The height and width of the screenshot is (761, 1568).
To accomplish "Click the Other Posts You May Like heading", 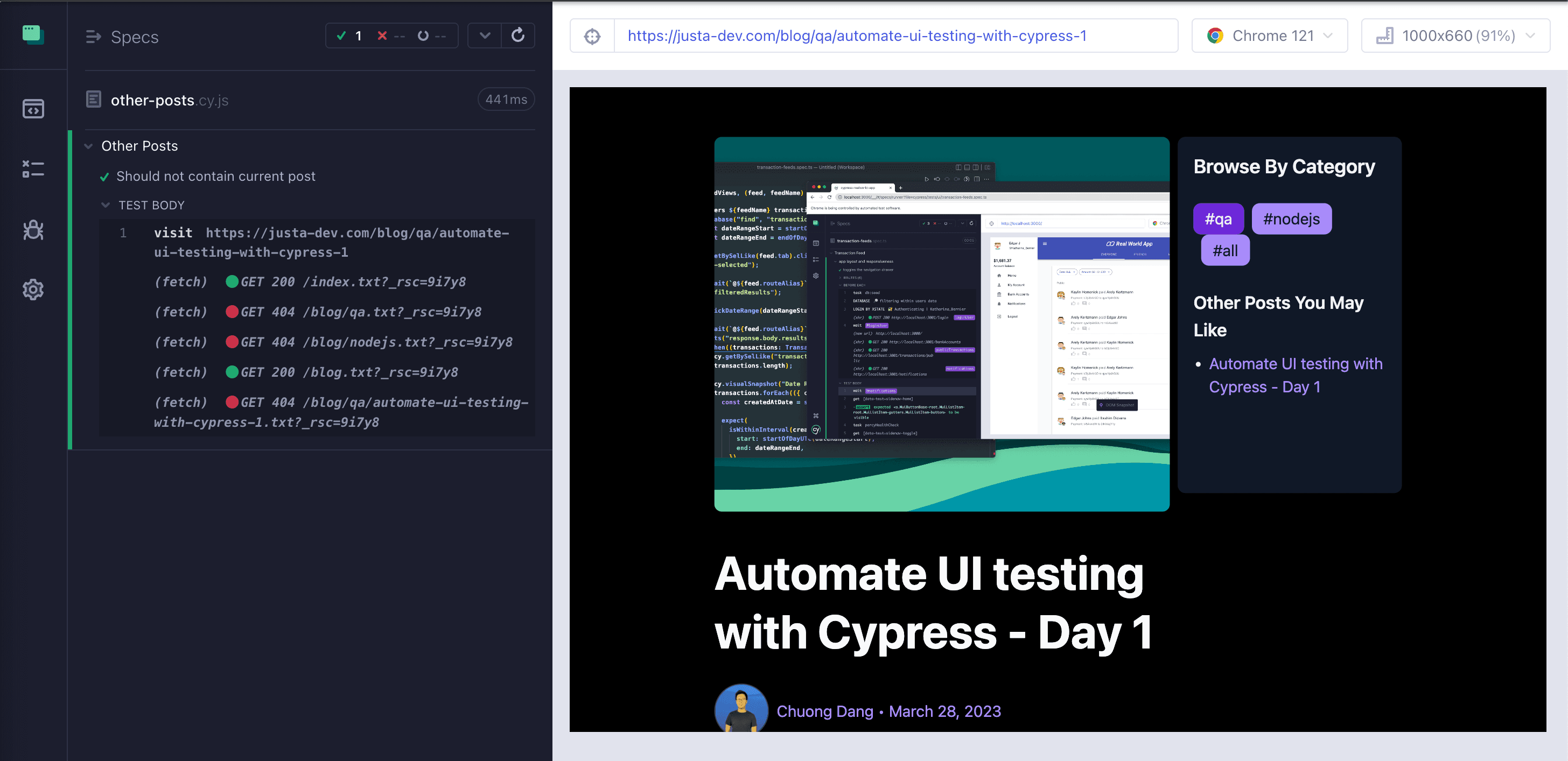I will coord(1278,316).
